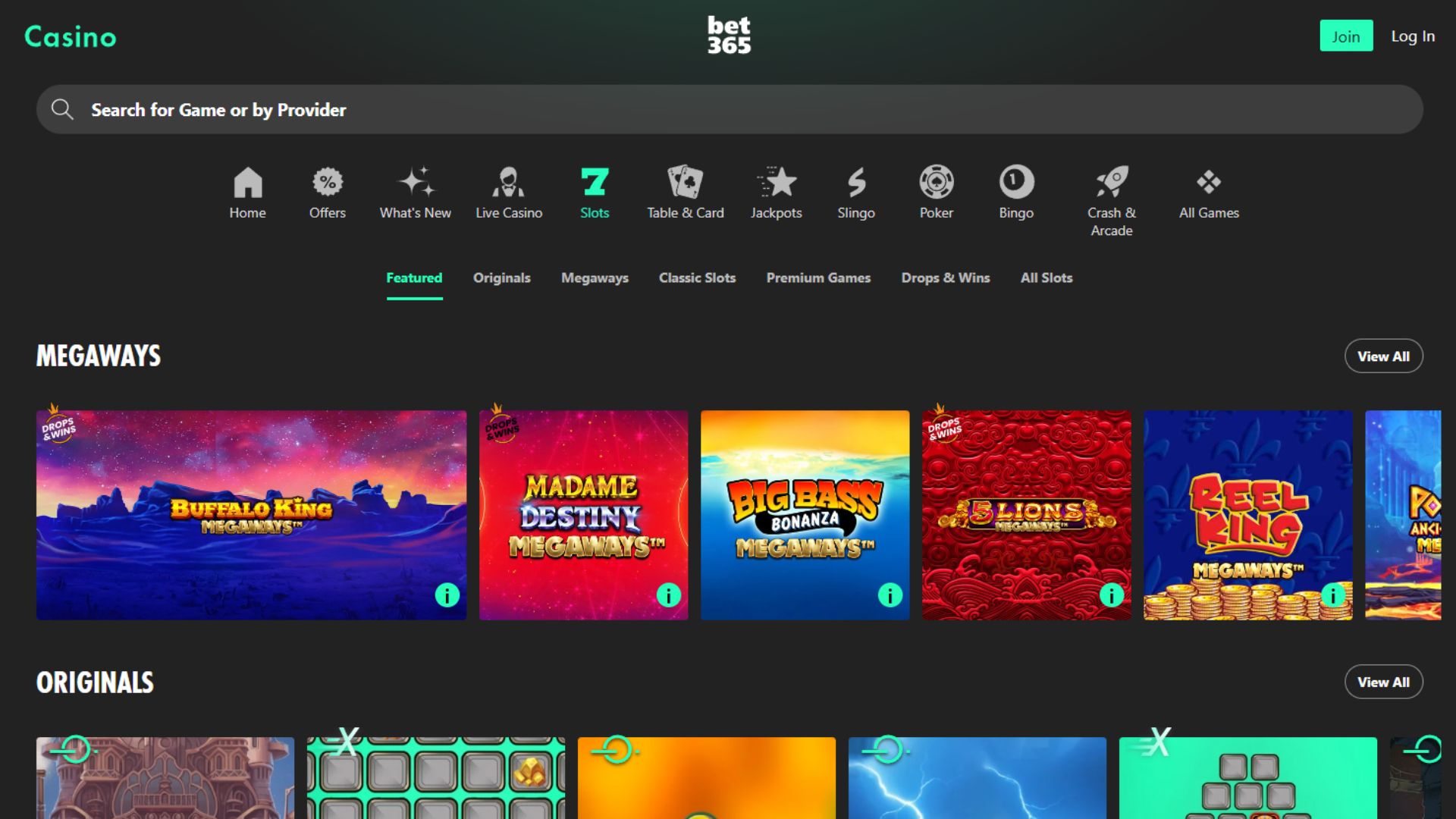
Task: Click the Casino logo text
Action: (71, 36)
